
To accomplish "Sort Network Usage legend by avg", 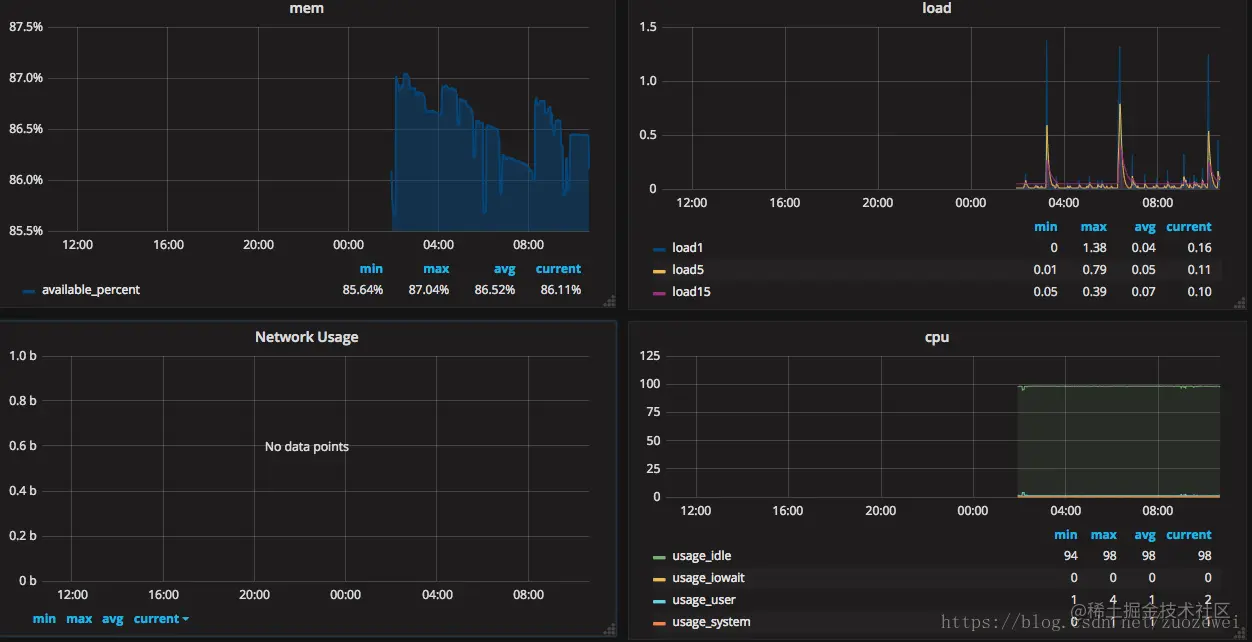I will pos(113,619).
